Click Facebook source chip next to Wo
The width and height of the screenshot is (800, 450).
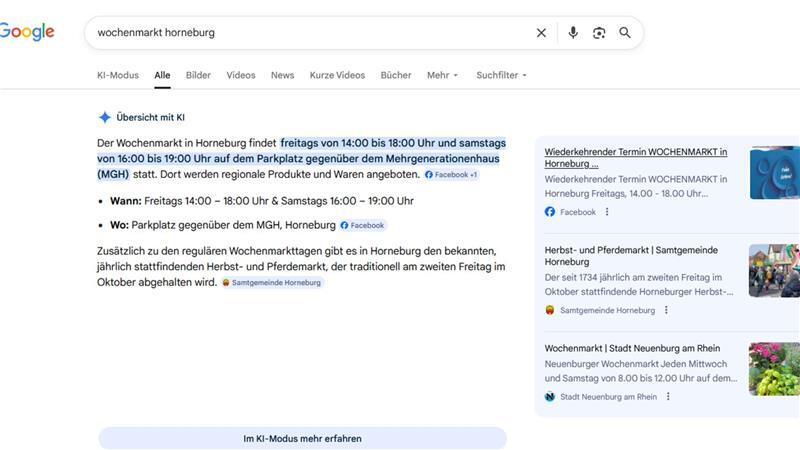[x=363, y=226]
